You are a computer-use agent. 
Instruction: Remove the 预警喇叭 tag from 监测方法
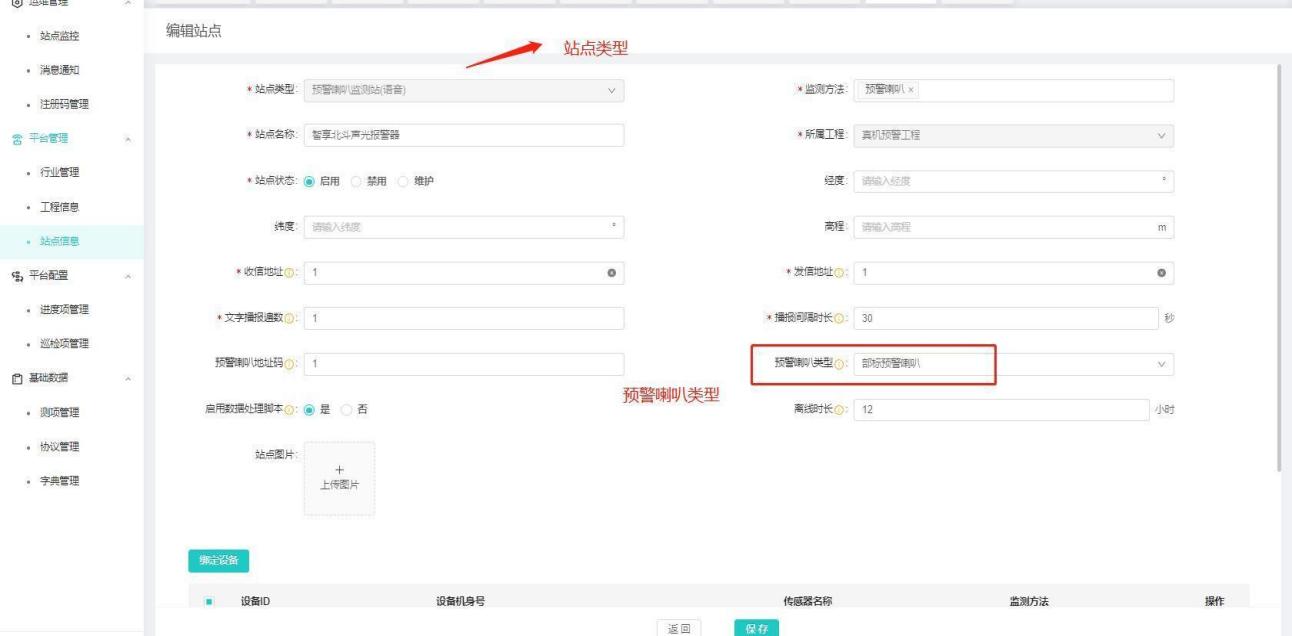click(911, 90)
